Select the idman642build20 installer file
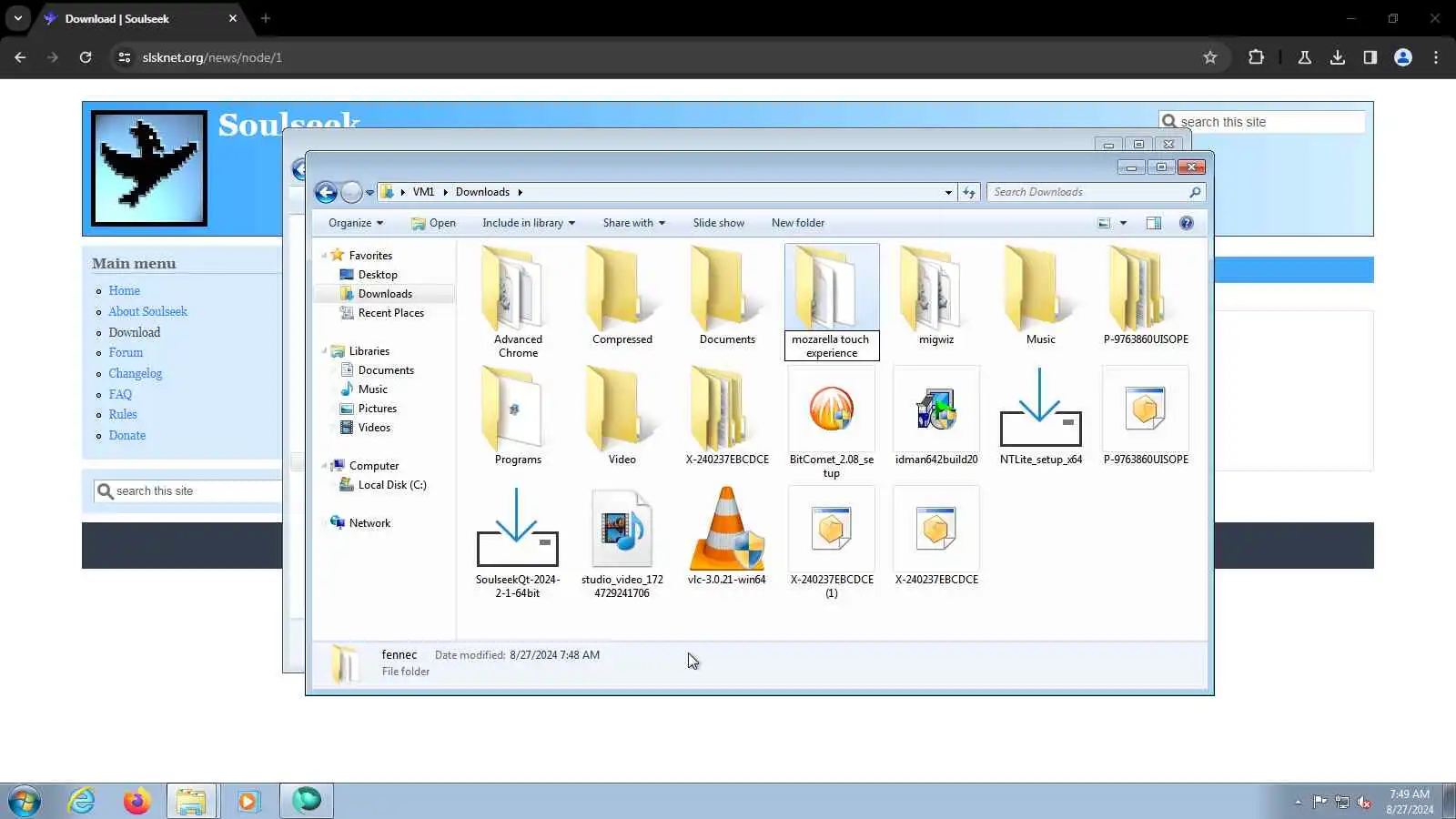This screenshot has width=1456, height=819. [x=936, y=417]
